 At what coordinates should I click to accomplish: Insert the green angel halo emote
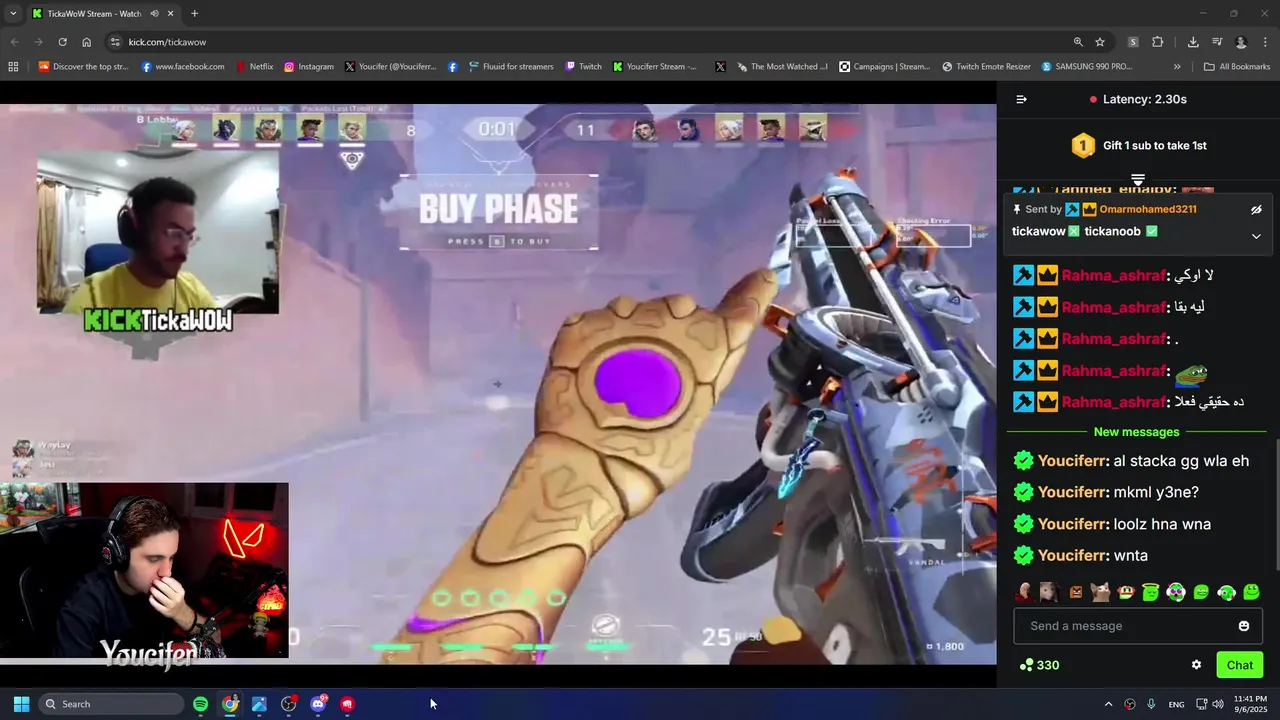(x=1150, y=592)
